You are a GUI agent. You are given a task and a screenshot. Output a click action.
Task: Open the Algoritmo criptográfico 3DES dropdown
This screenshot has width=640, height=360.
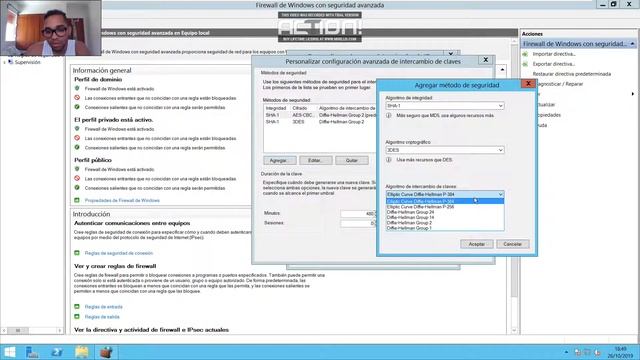pyautogui.click(x=444, y=150)
